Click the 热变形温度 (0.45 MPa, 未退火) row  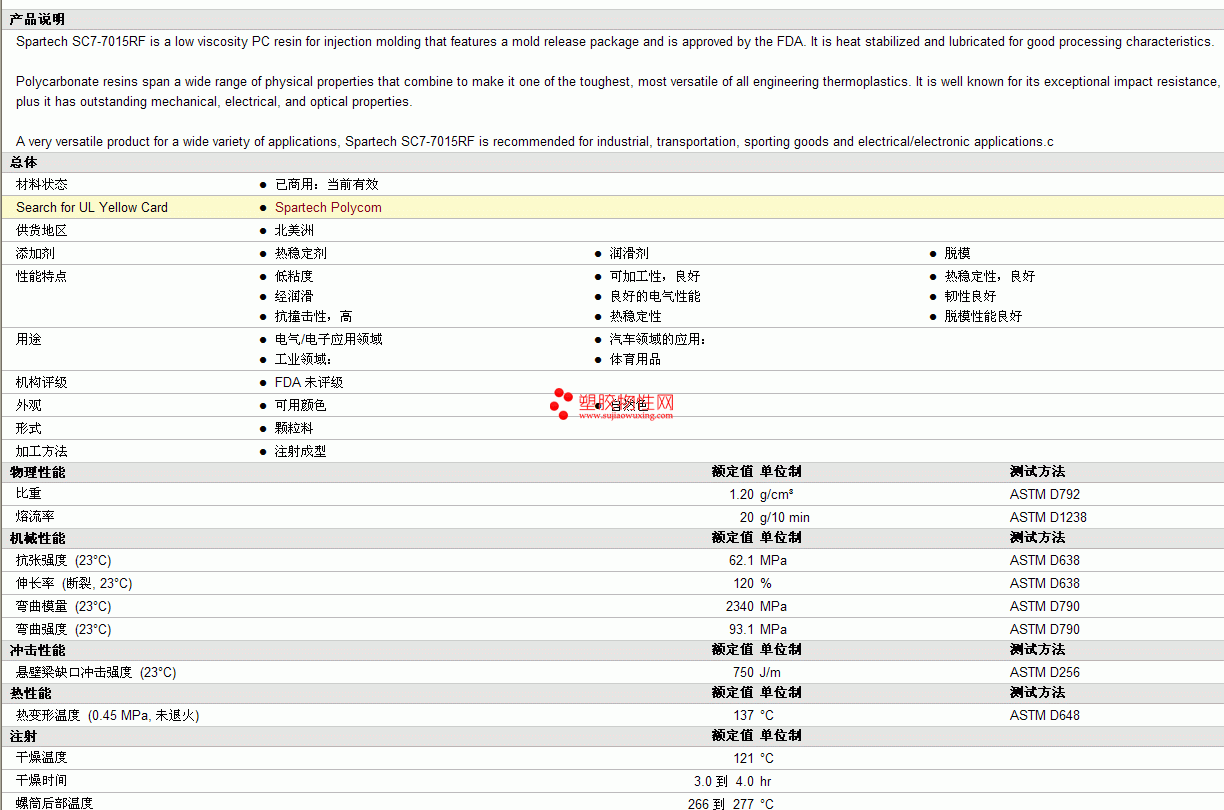612,715
